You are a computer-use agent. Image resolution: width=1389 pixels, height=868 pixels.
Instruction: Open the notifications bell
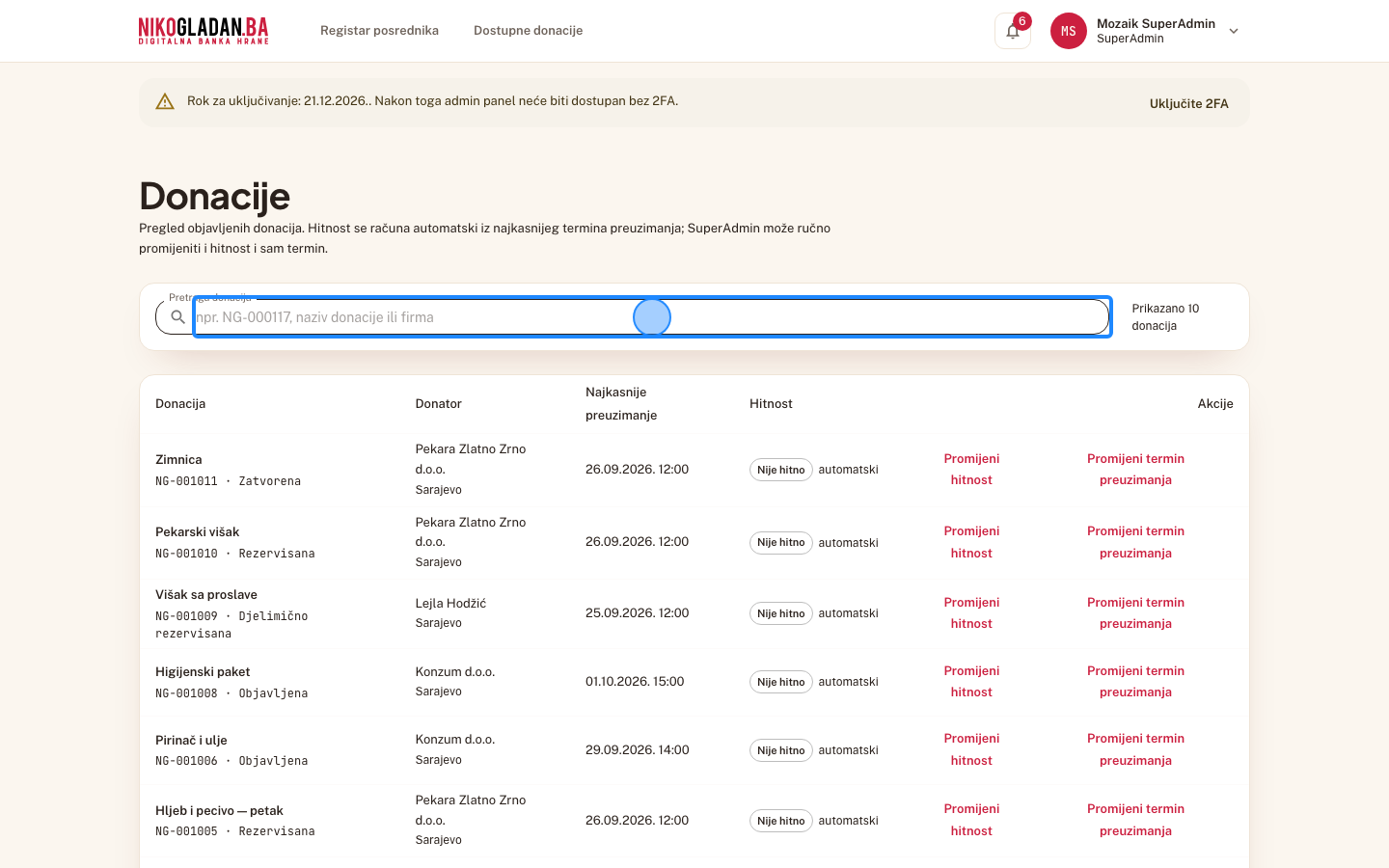click(x=1013, y=31)
